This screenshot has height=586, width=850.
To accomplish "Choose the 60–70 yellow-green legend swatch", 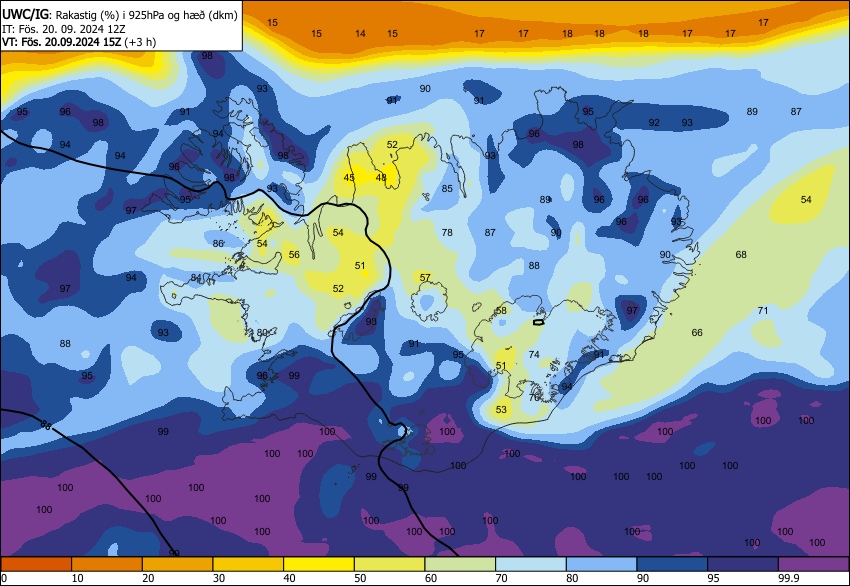I will (x=460, y=564).
